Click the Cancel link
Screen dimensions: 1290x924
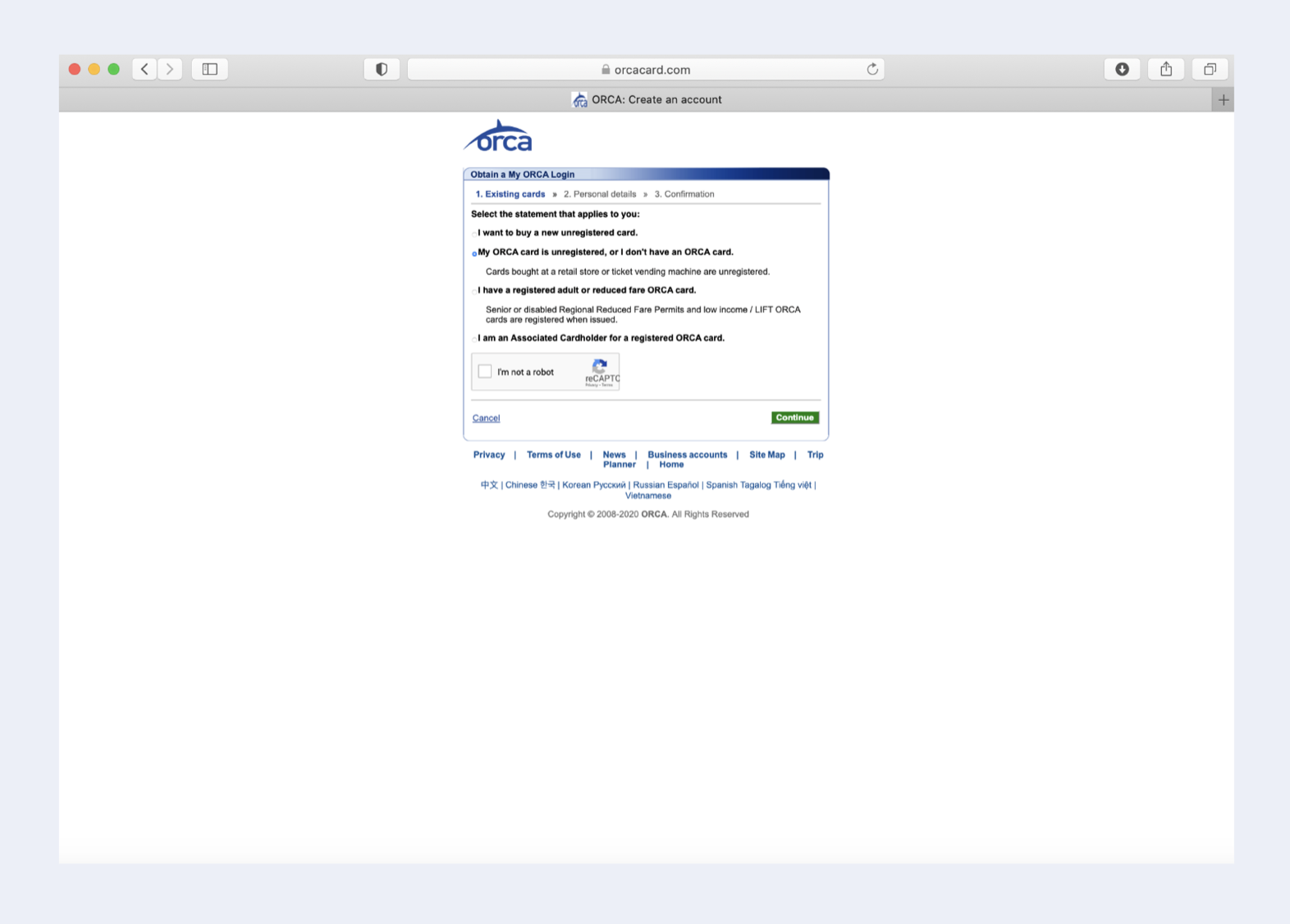[486, 419]
